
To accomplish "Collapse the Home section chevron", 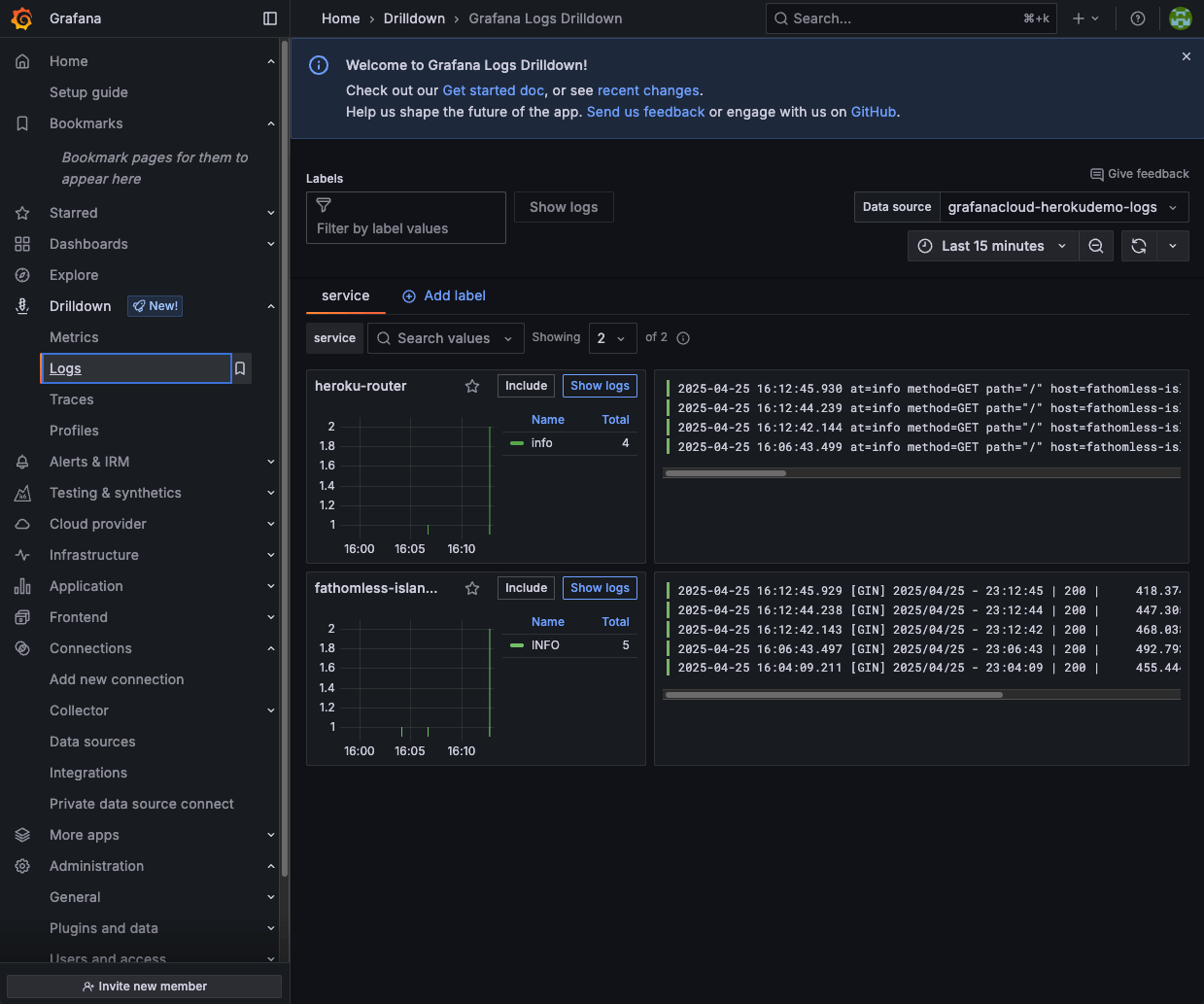I will coord(271,61).
